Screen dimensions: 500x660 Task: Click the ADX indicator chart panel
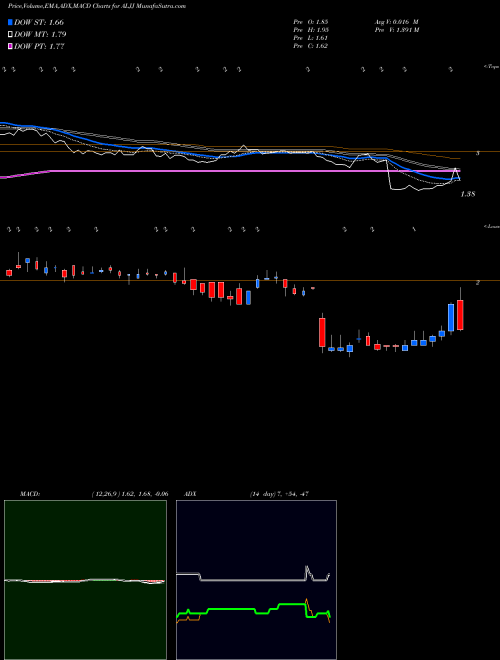[256, 580]
